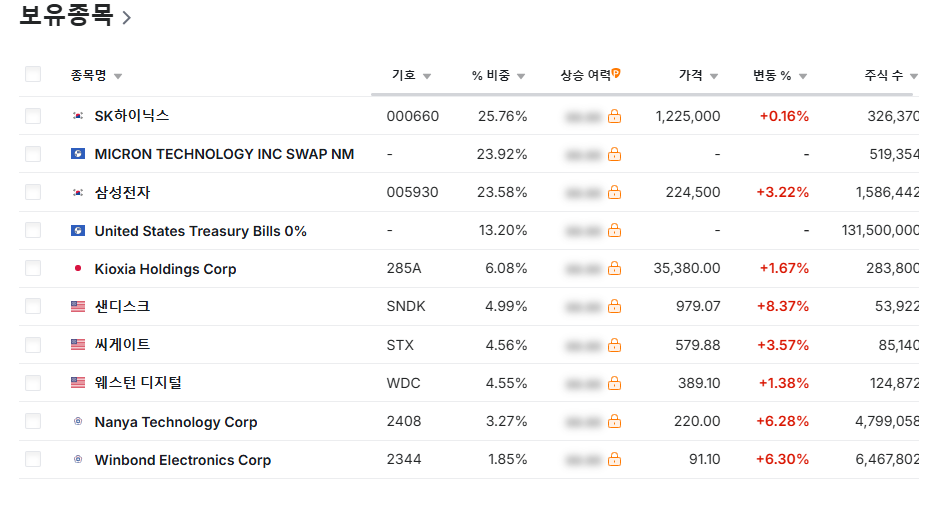Click the lock icon in 웨스턴 디지털 row
The height and width of the screenshot is (524, 945).
pyautogui.click(x=614, y=383)
